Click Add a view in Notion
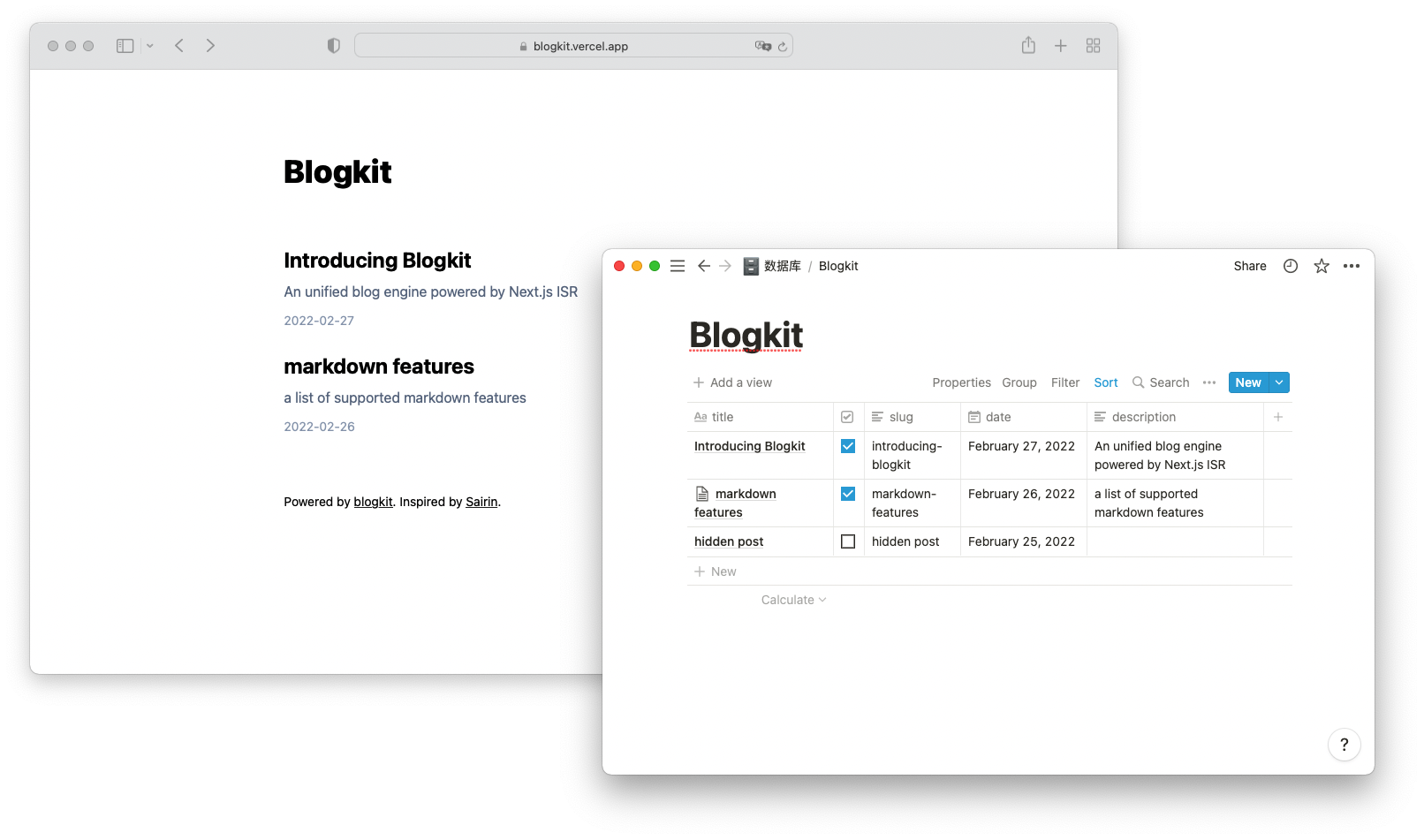The height and width of the screenshot is (840, 1424). pos(732,382)
